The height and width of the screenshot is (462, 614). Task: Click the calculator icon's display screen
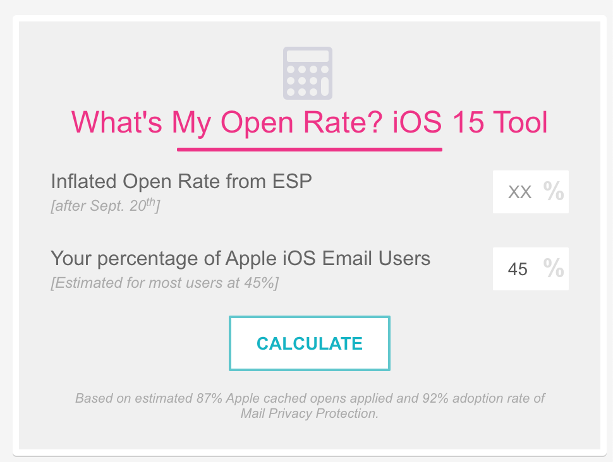tap(307, 56)
